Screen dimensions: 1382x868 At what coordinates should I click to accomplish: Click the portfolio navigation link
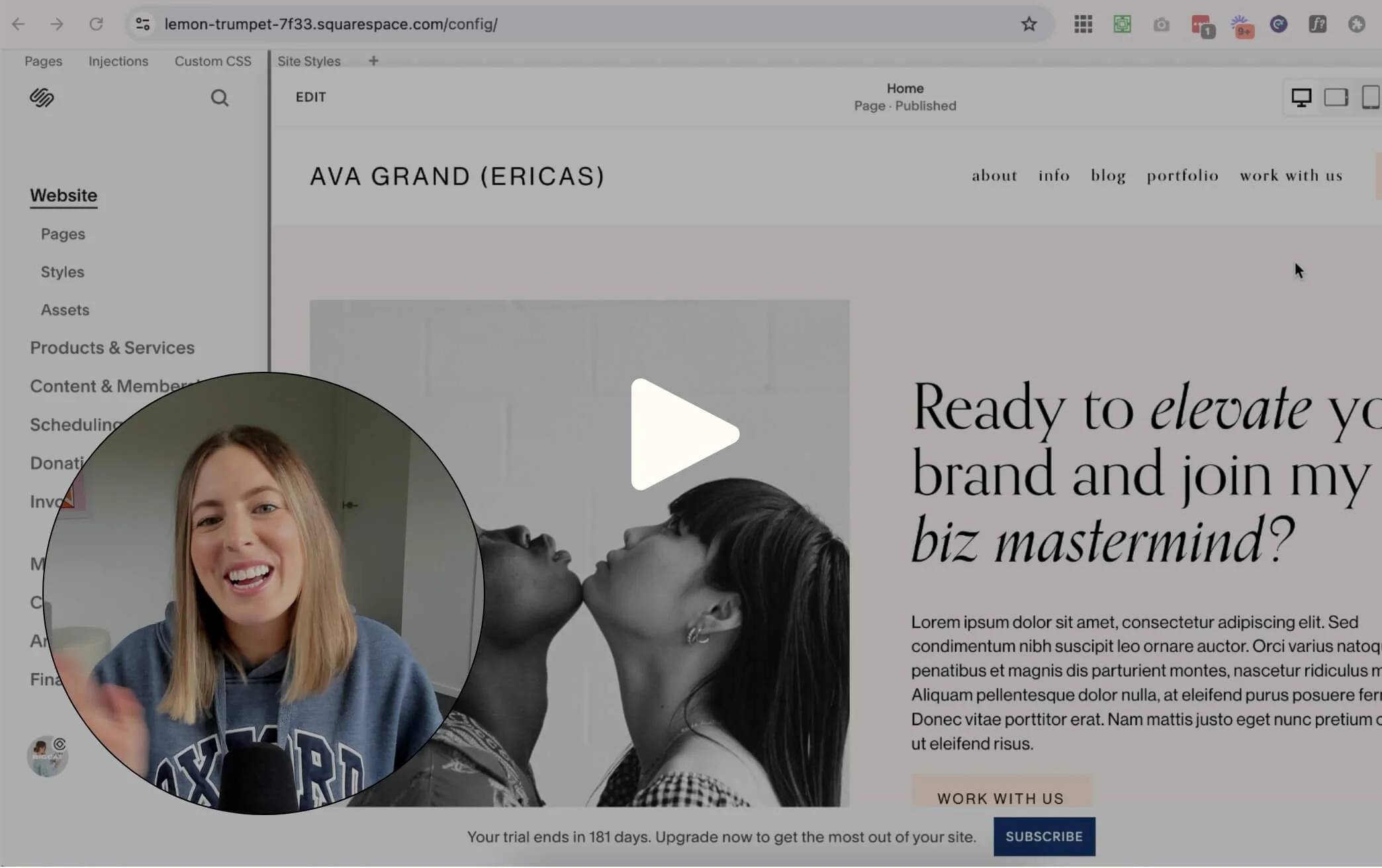(x=1182, y=175)
